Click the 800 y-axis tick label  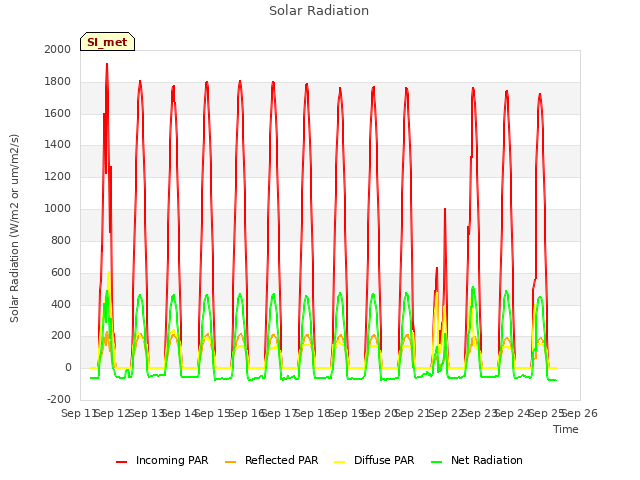61,240
